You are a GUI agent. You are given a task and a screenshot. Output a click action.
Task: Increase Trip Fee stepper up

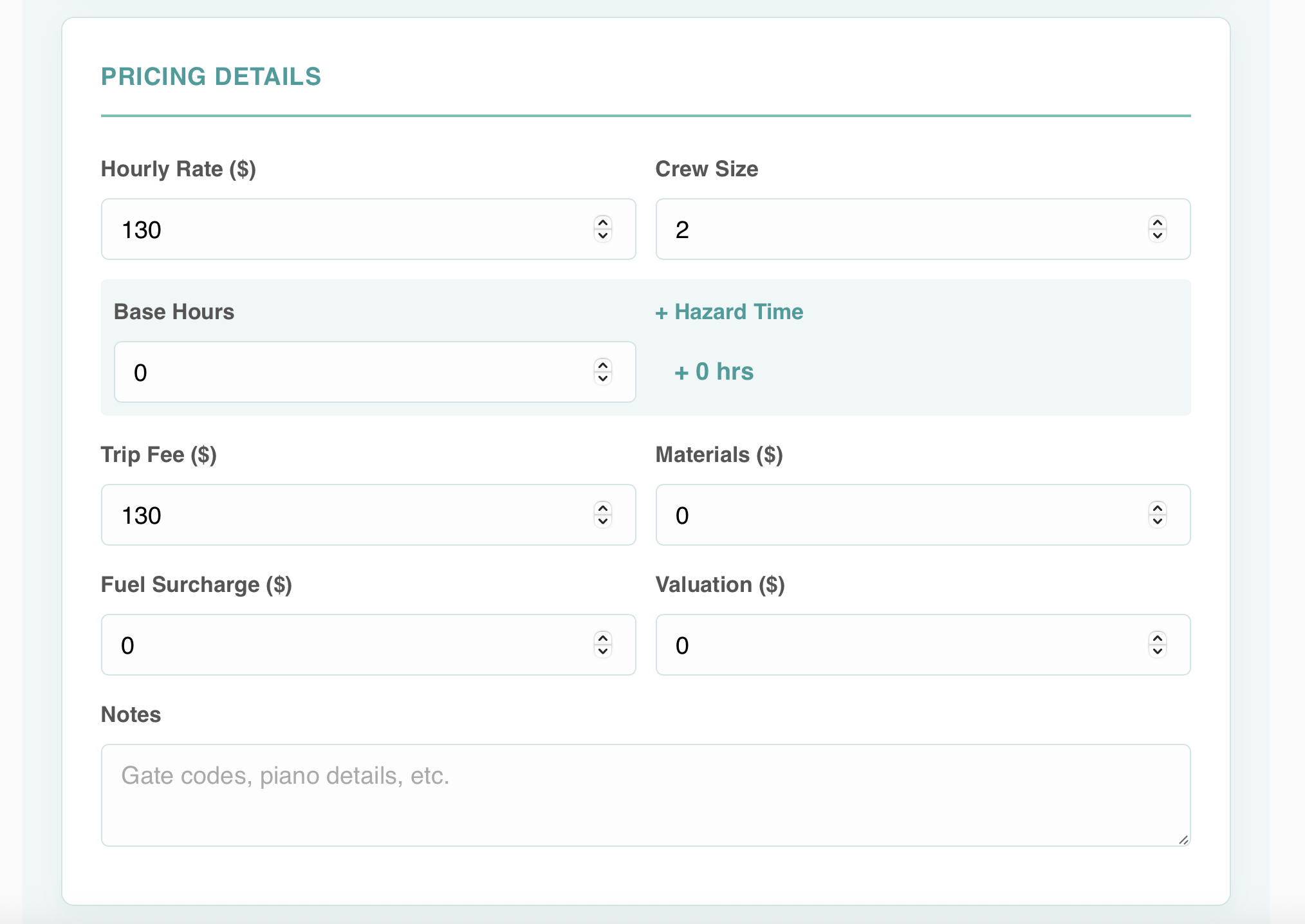pyautogui.click(x=603, y=508)
